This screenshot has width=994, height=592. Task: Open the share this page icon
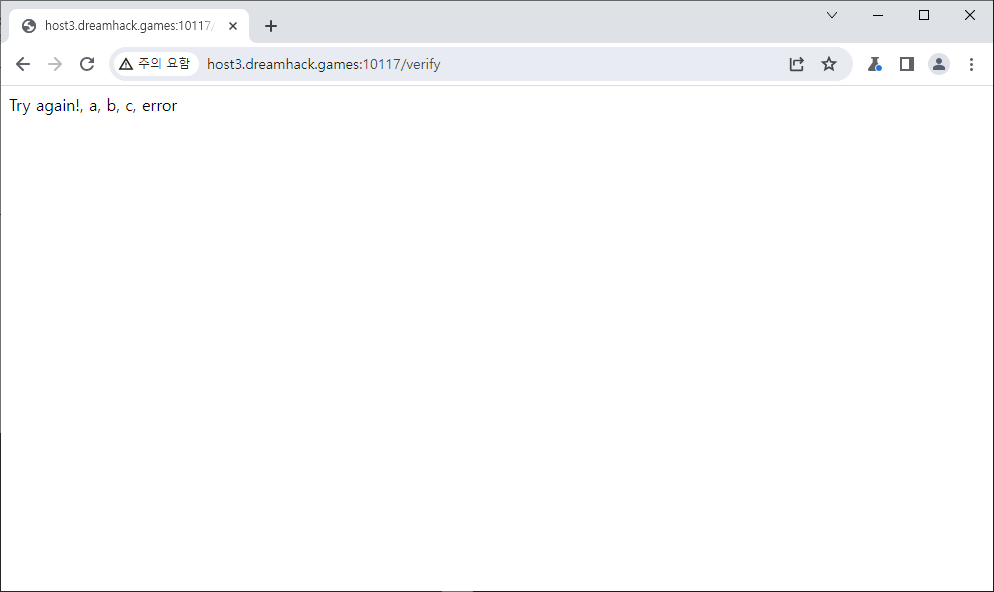pos(797,64)
